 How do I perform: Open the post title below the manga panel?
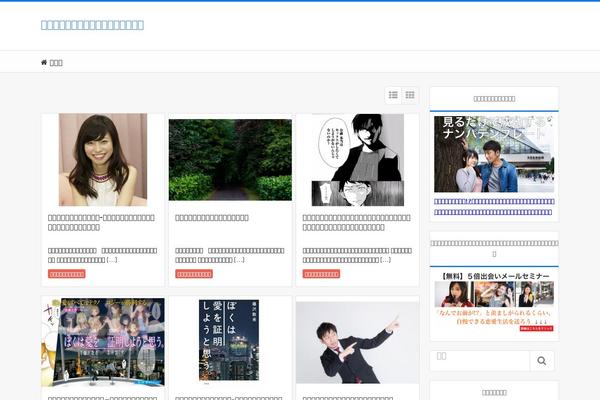(356, 222)
